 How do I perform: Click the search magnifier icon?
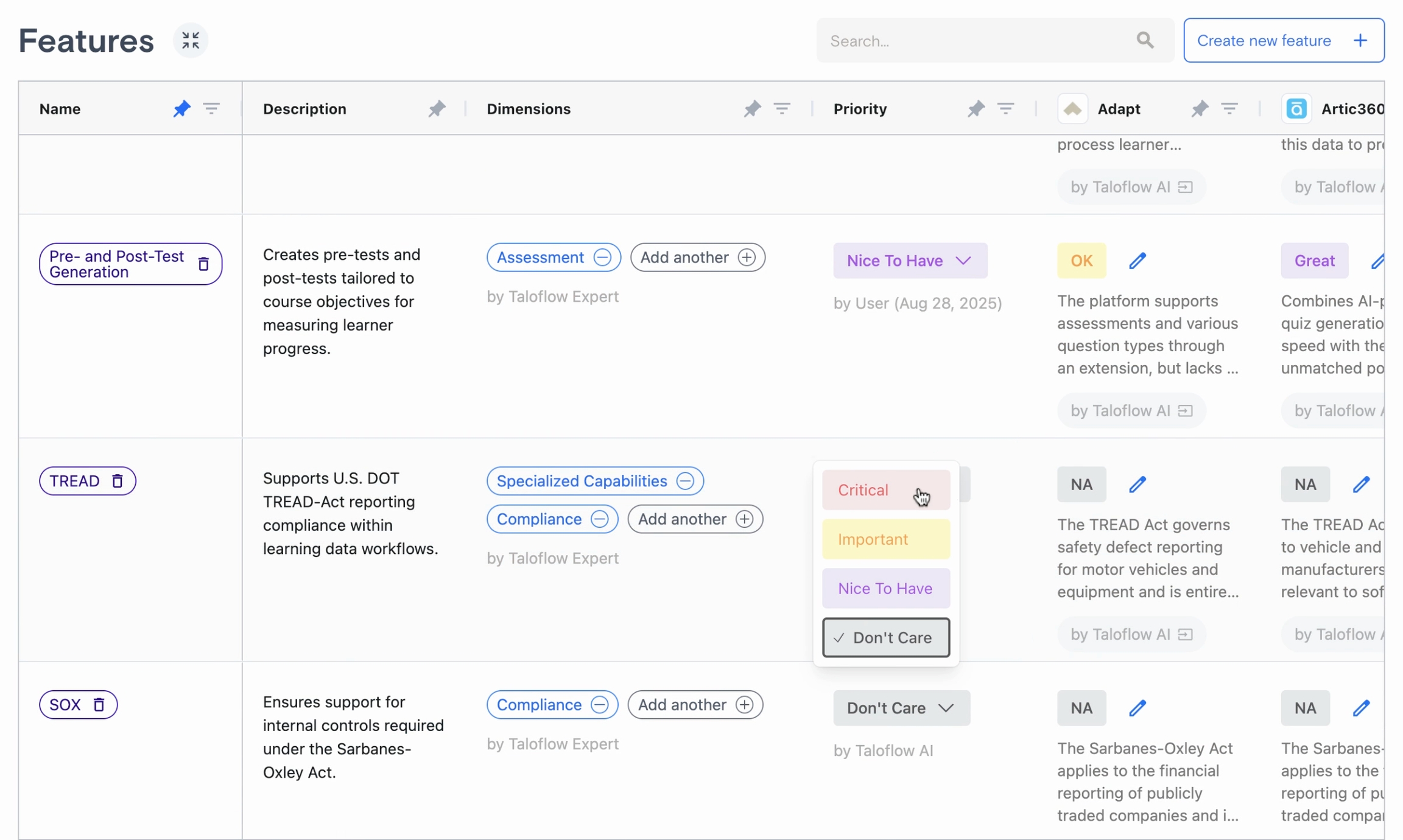1145,41
